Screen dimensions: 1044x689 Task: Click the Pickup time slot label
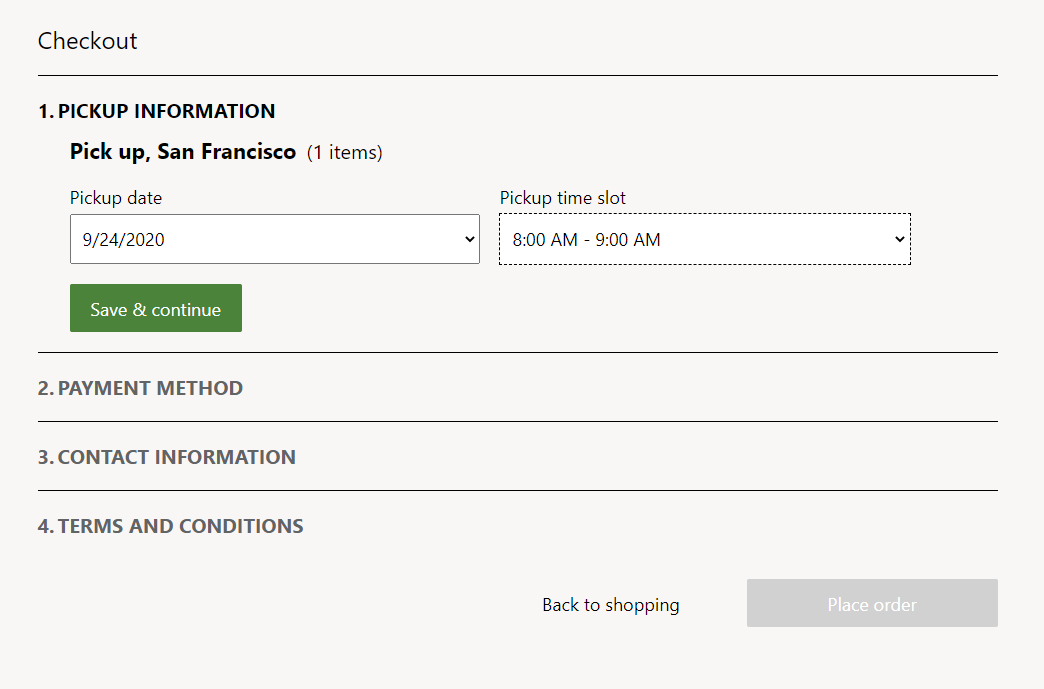[562, 197]
